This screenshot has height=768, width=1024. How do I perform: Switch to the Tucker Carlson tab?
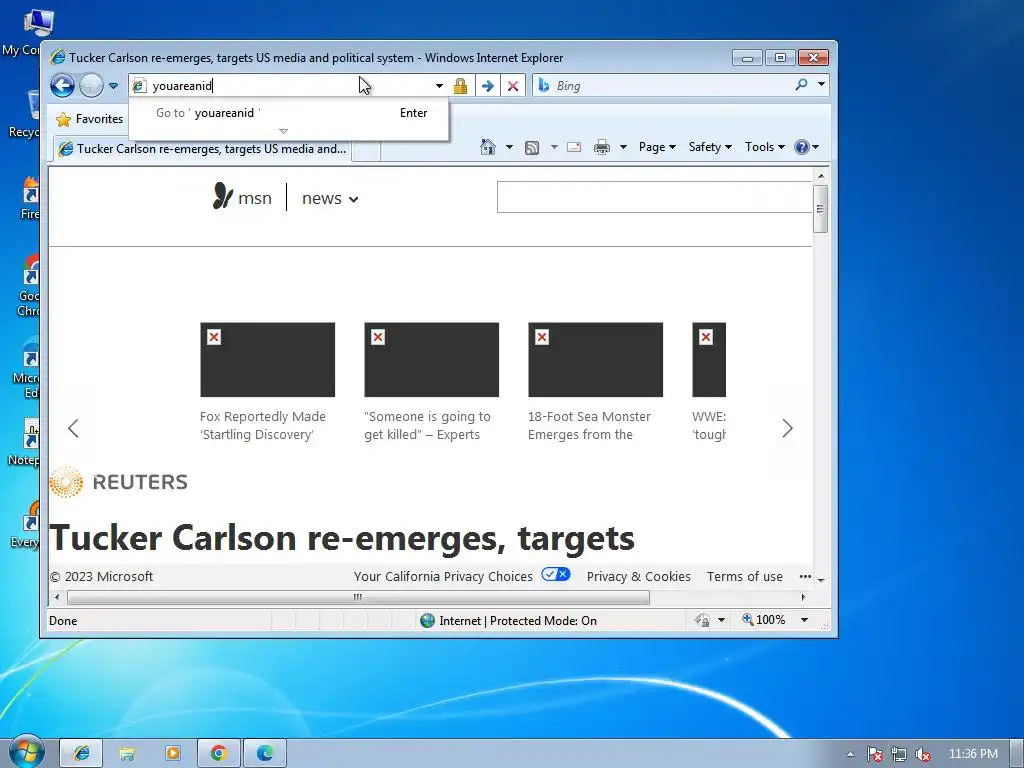[x=202, y=149]
